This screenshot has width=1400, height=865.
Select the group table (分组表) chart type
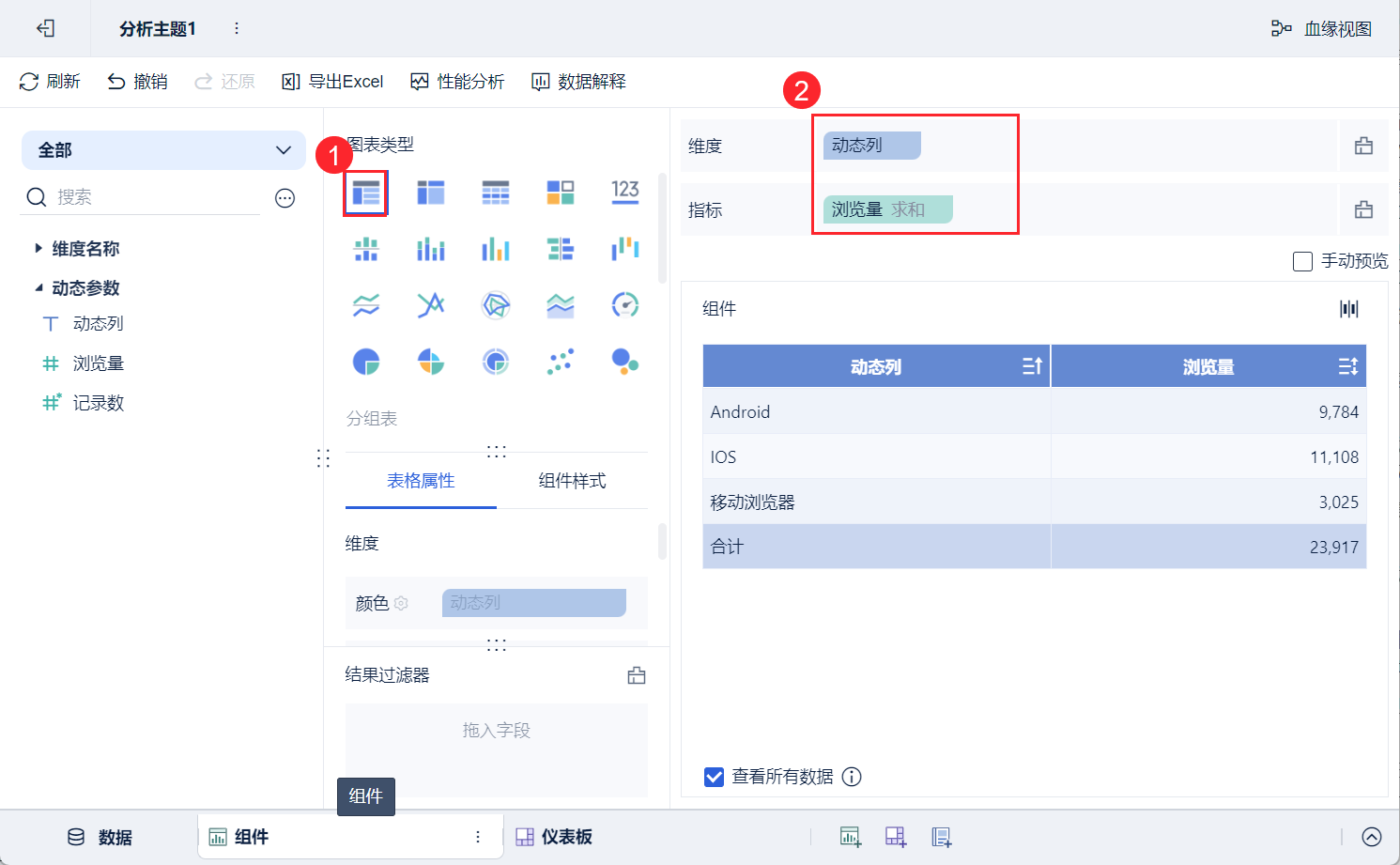point(366,193)
